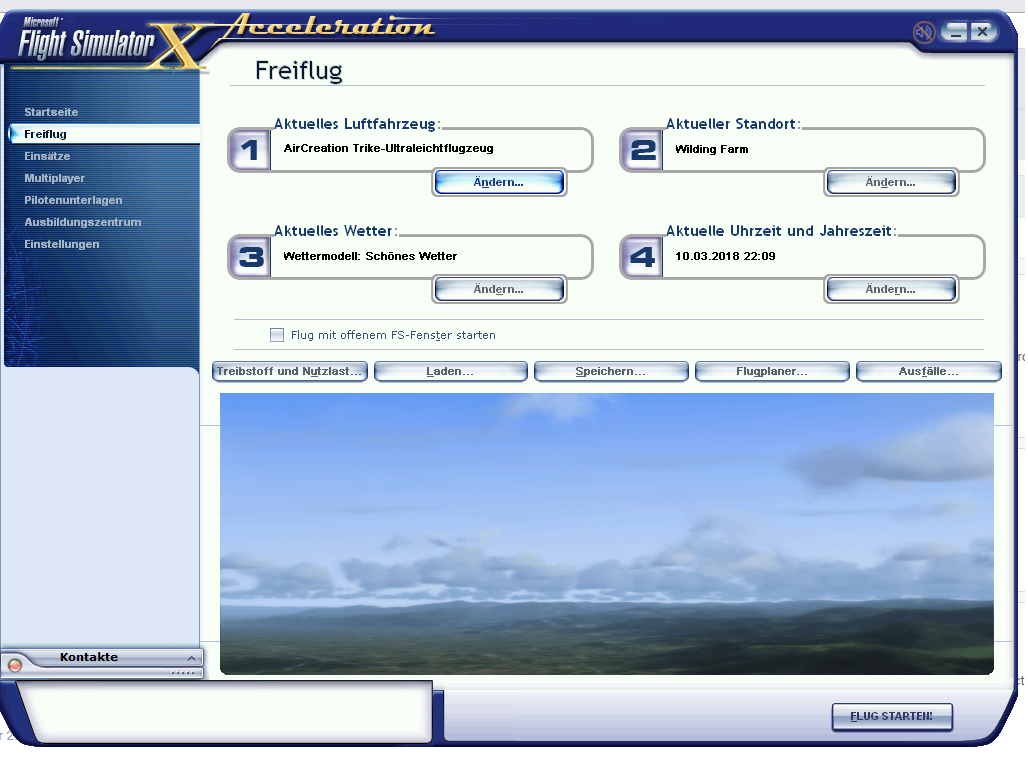
Task: Minimize the Flight Simulator window
Action: (x=955, y=31)
